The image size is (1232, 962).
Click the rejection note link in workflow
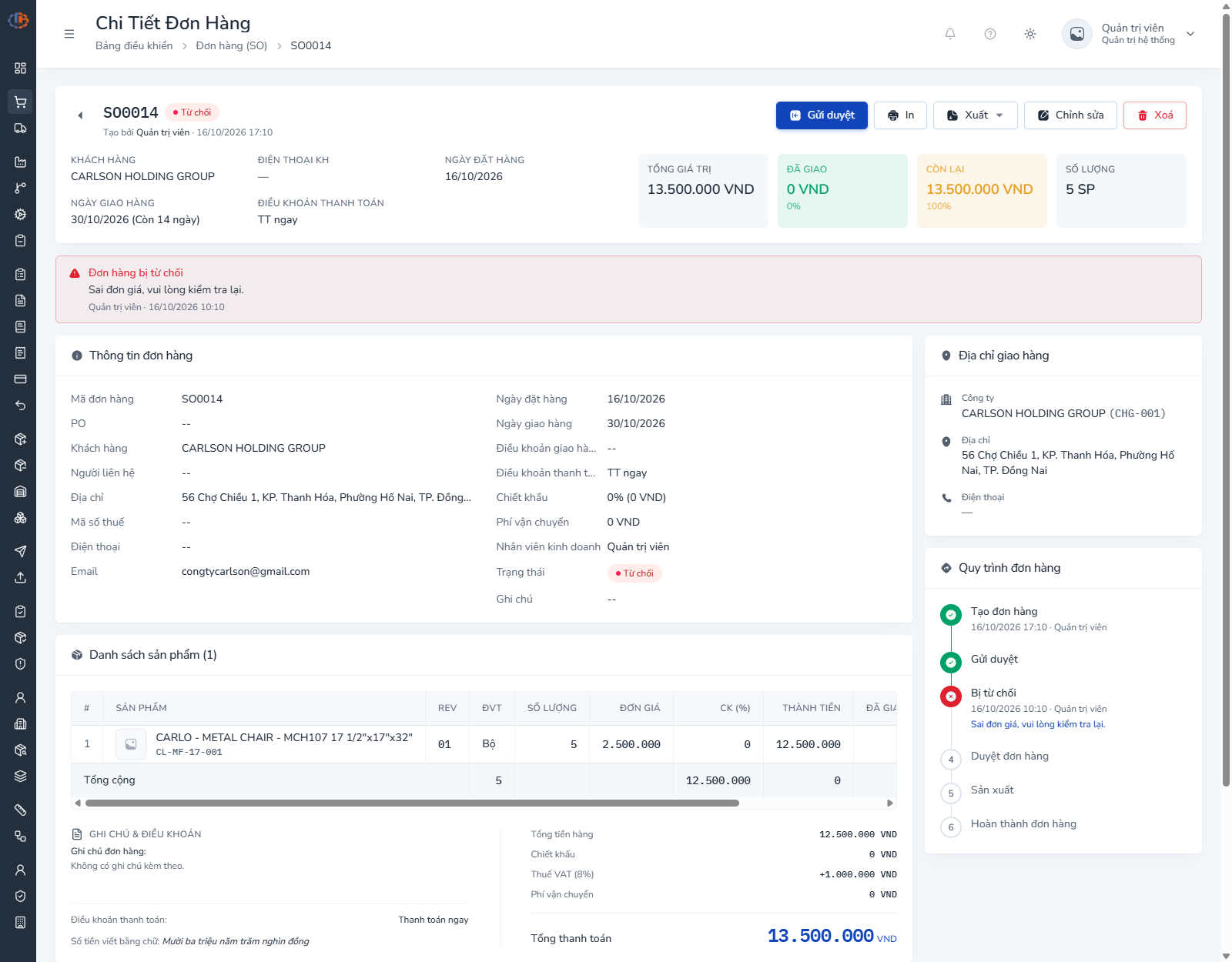(1038, 724)
